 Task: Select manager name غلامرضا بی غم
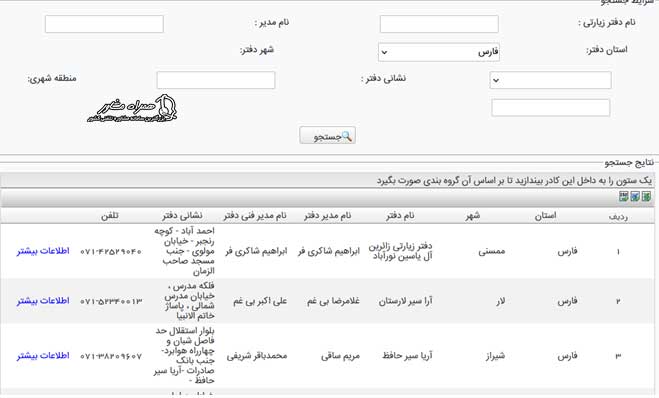[x=333, y=301]
